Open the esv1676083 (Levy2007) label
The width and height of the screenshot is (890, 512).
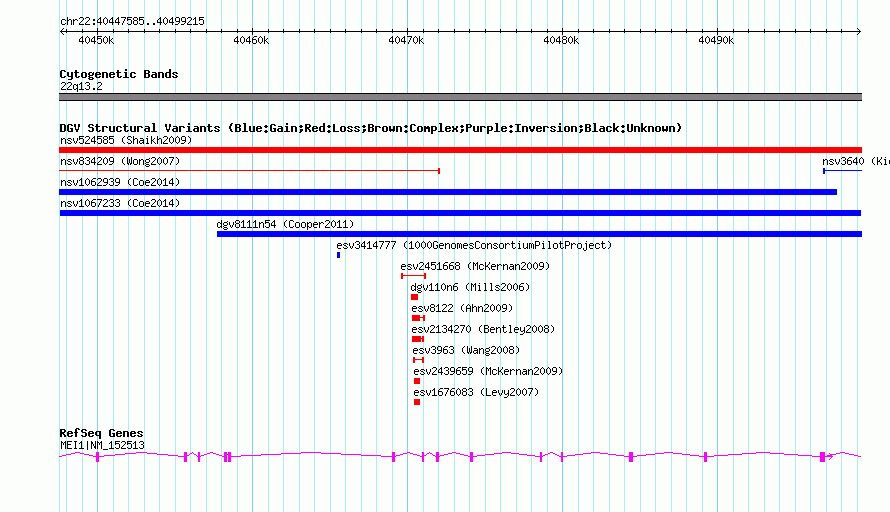pos(476,392)
